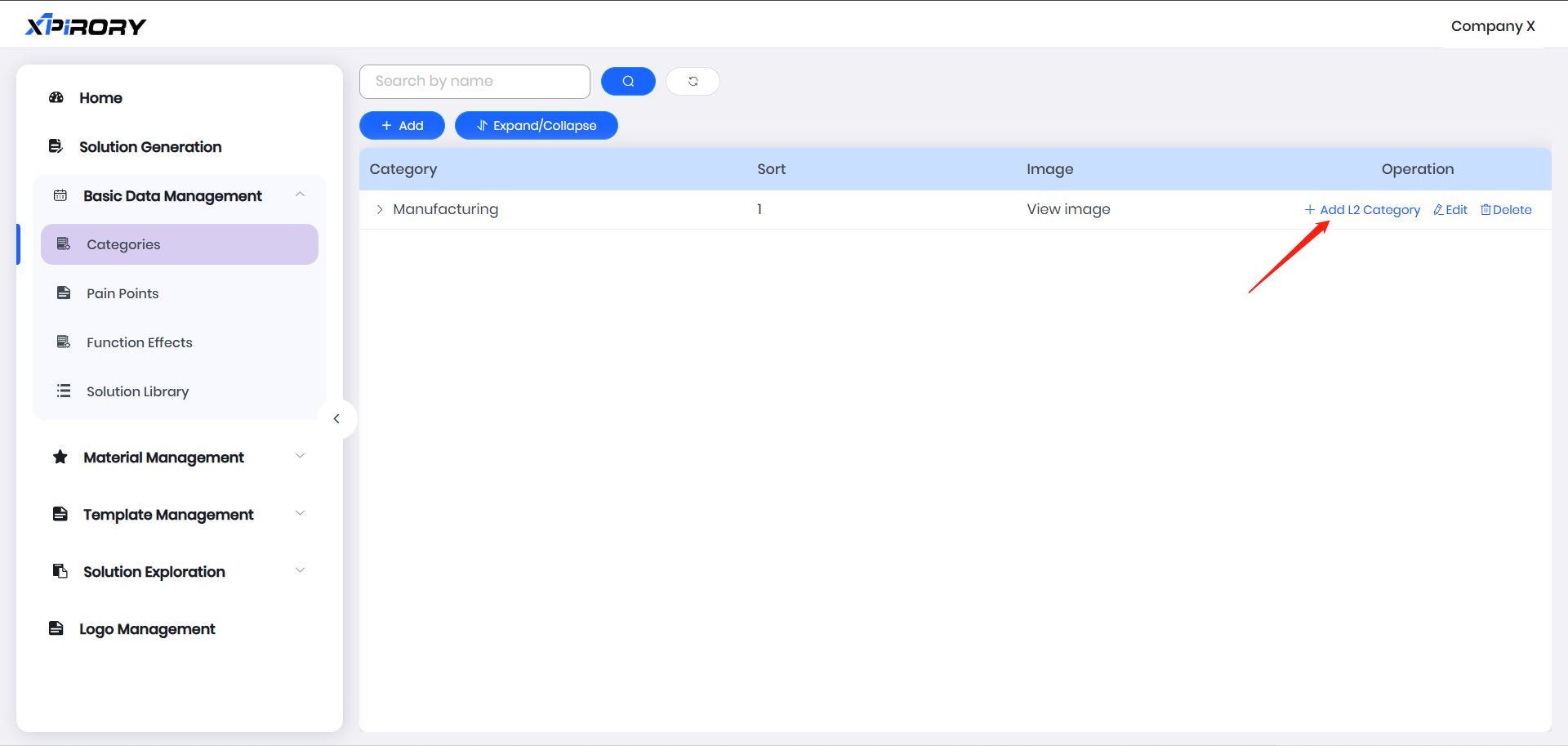Click the Home dashboard icon
Screen dimensions: 1568x746
[56, 98]
